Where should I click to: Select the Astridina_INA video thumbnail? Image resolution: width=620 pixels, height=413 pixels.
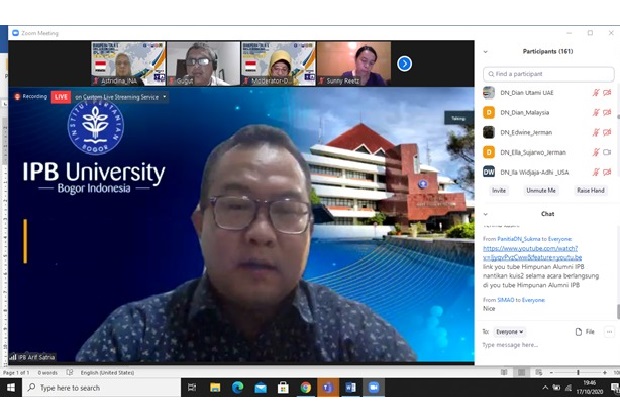[x=128, y=64]
